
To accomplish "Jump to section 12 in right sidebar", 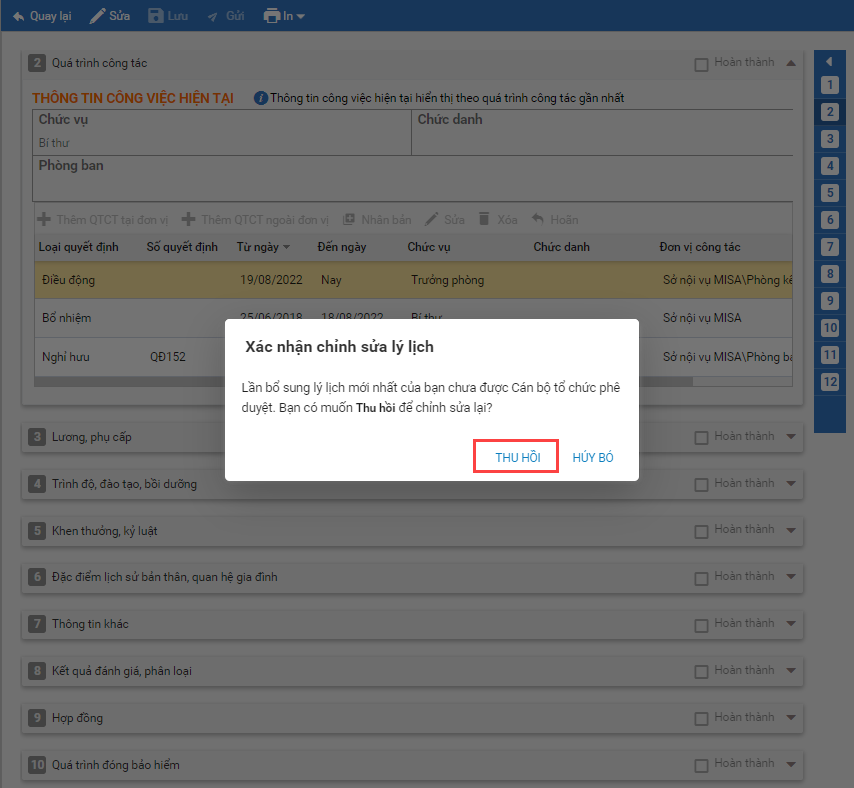I will tap(830, 382).
